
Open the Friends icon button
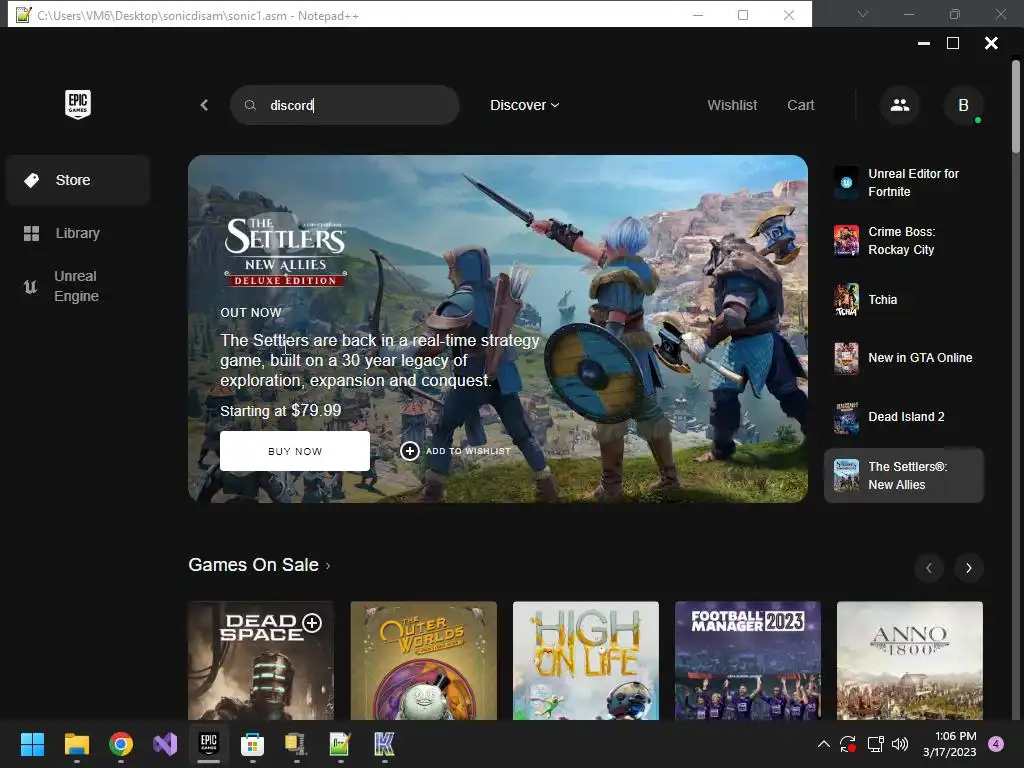point(900,105)
